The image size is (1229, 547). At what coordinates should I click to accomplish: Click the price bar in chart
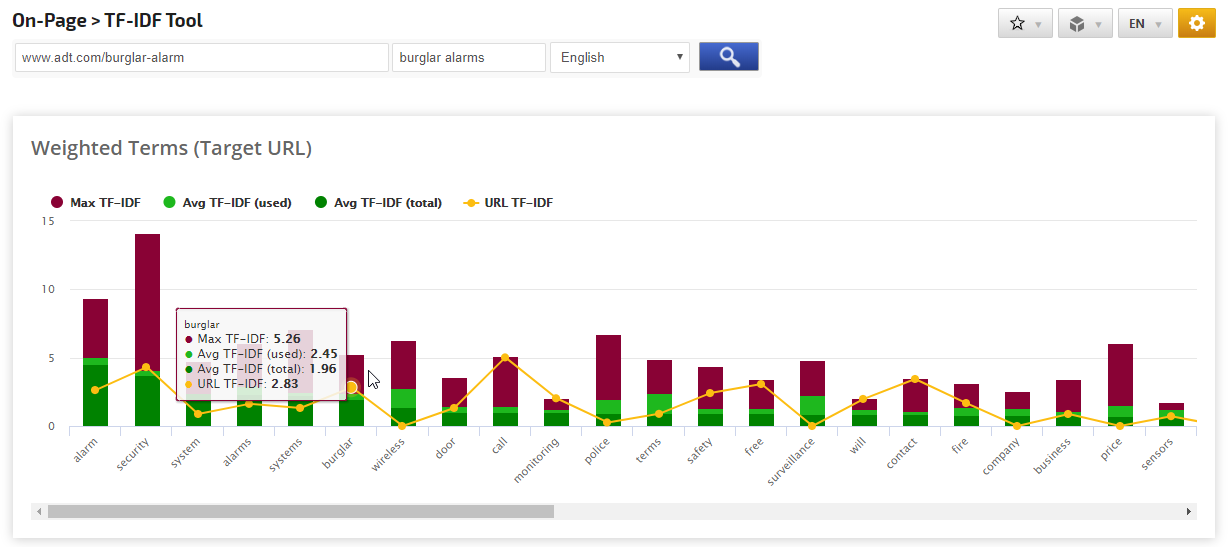1120,375
